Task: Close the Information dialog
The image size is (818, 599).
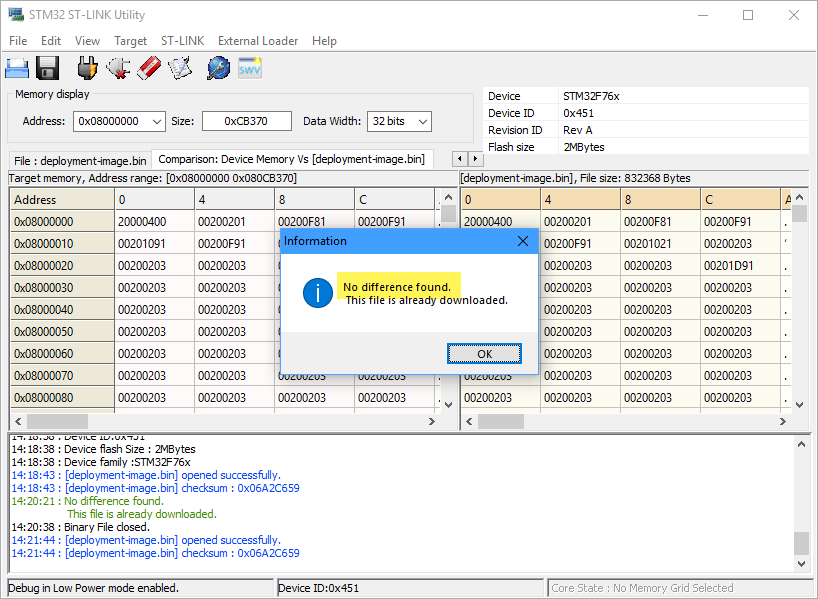Action: [x=523, y=241]
